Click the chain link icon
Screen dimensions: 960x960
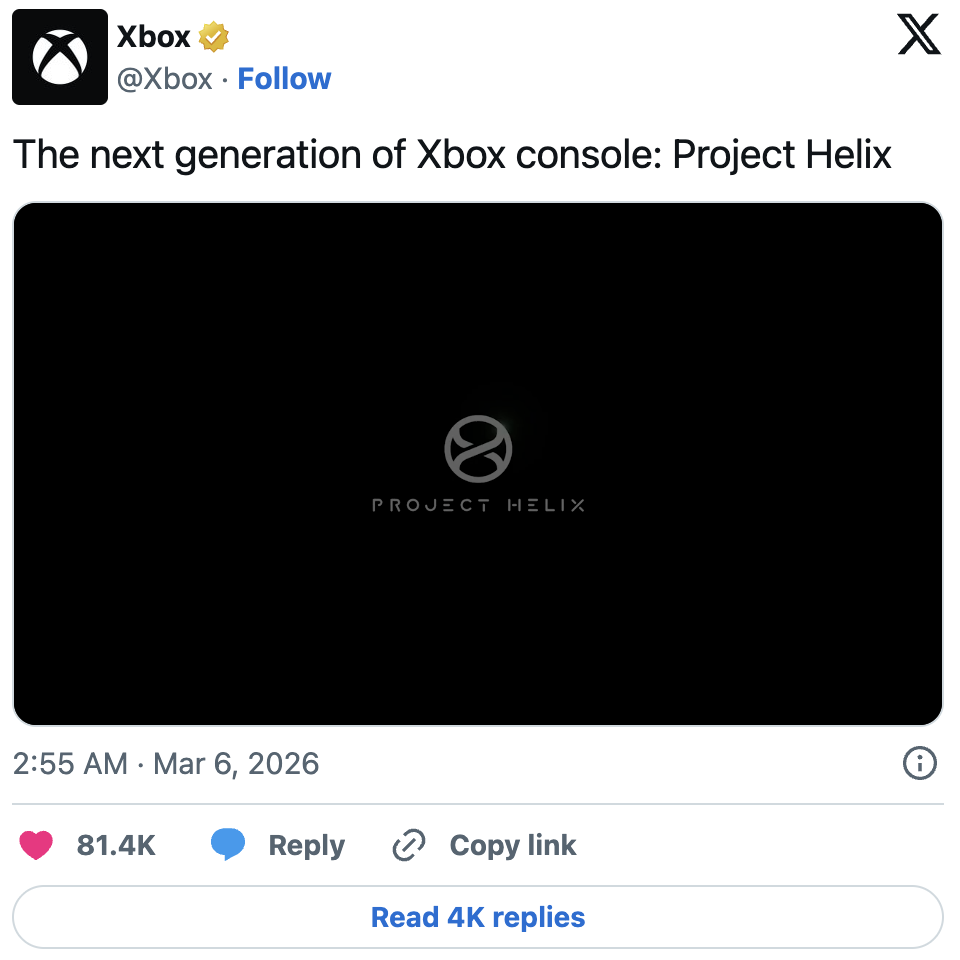[409, 845]
